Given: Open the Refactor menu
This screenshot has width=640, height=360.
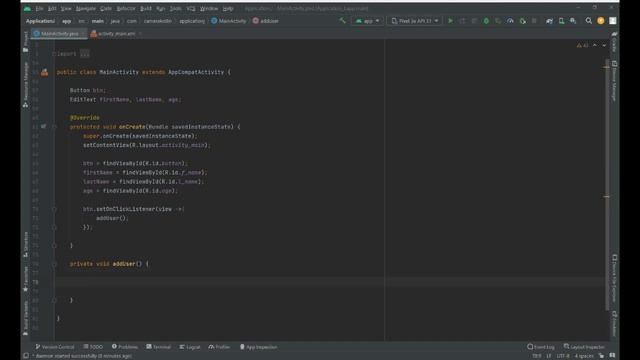Looking at the screenshot, I should click(x=126, y=8).
